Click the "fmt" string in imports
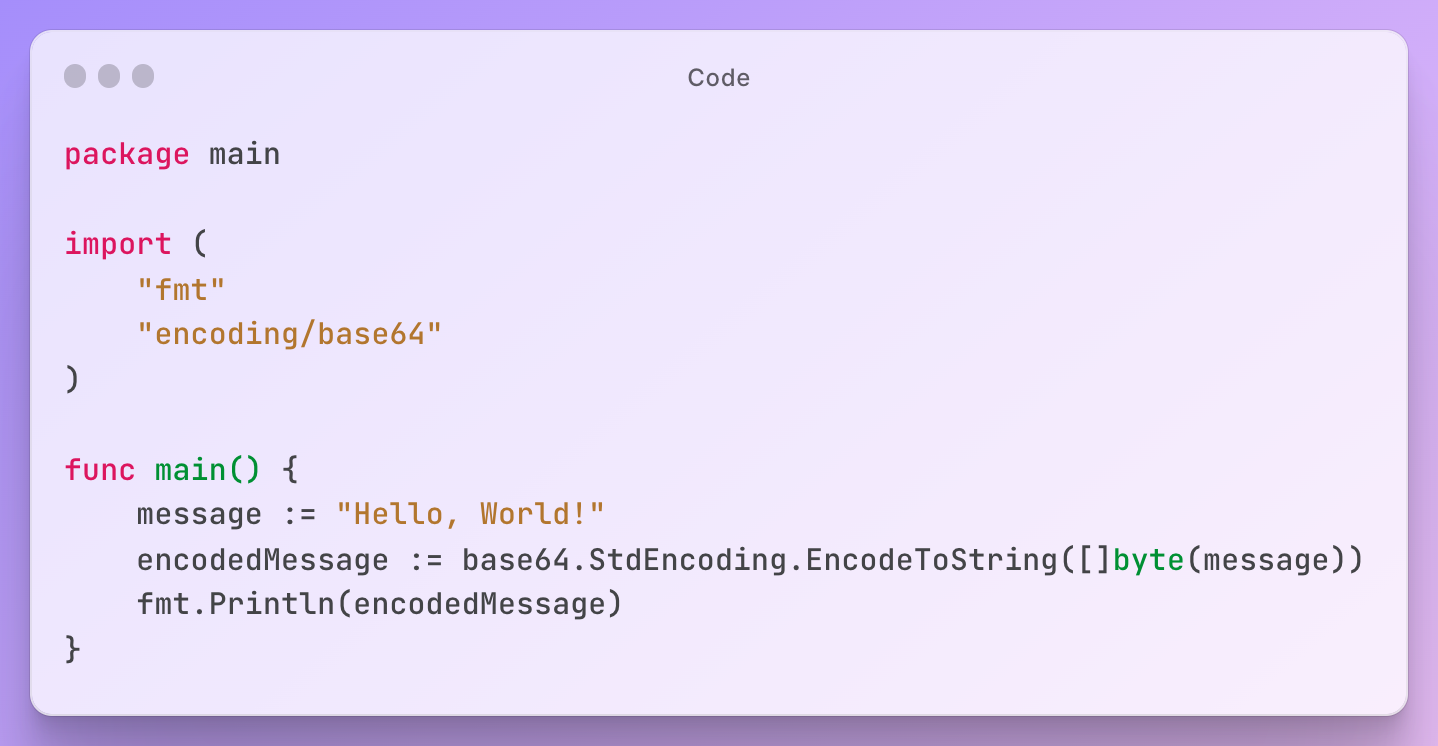The height and width of the screenshot is (746, 1438). pyautogui.click(x=182, y=290)
